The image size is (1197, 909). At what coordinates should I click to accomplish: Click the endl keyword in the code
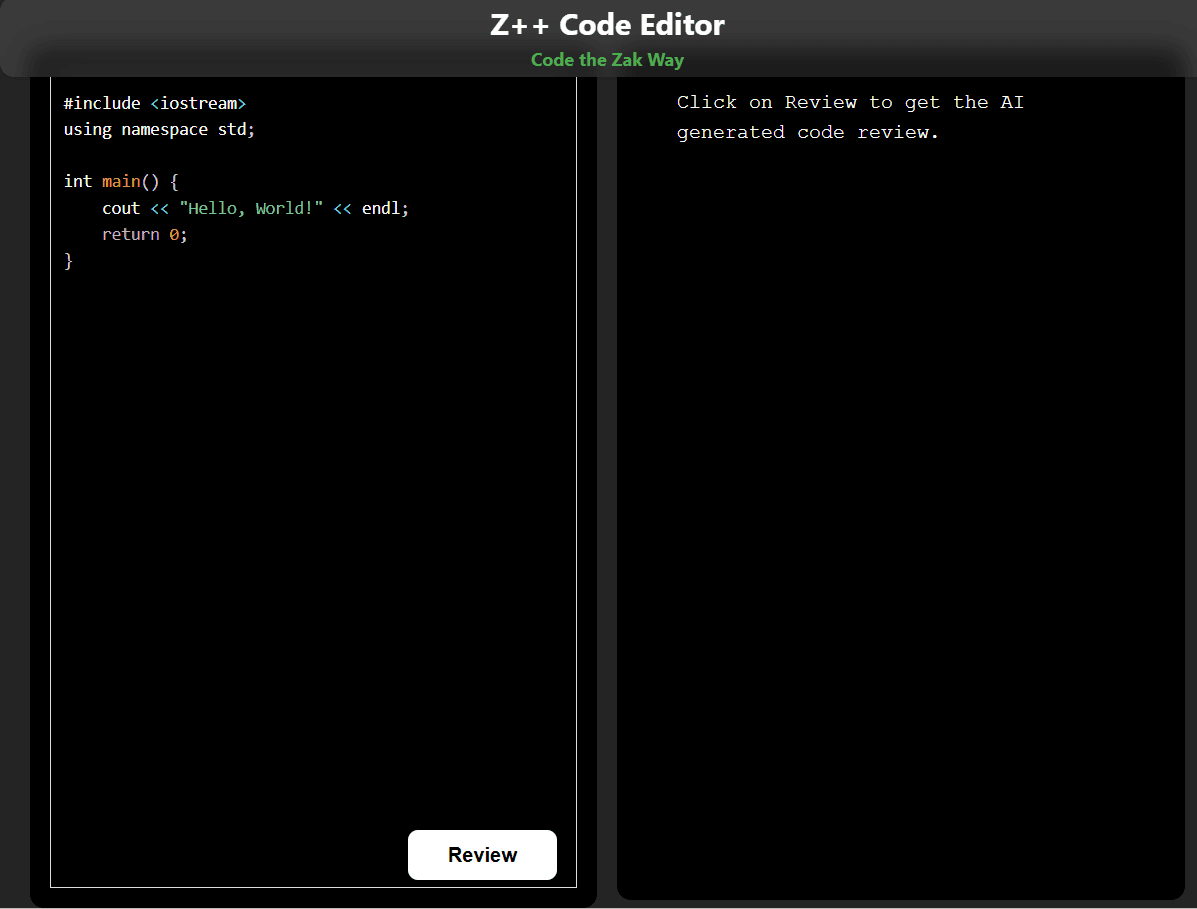[380, 207]
